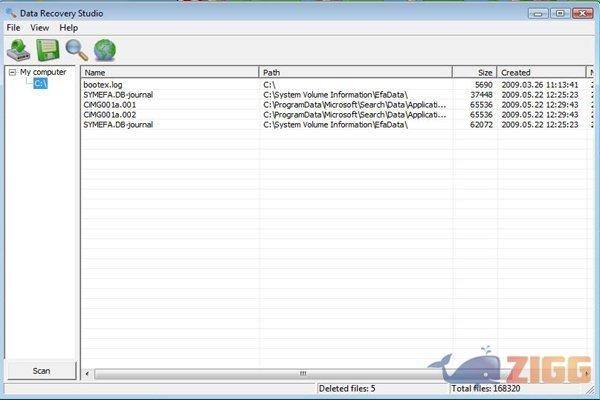
Task: Click the drive recovery icon with green arrow
Action: [x=18, y=49]
